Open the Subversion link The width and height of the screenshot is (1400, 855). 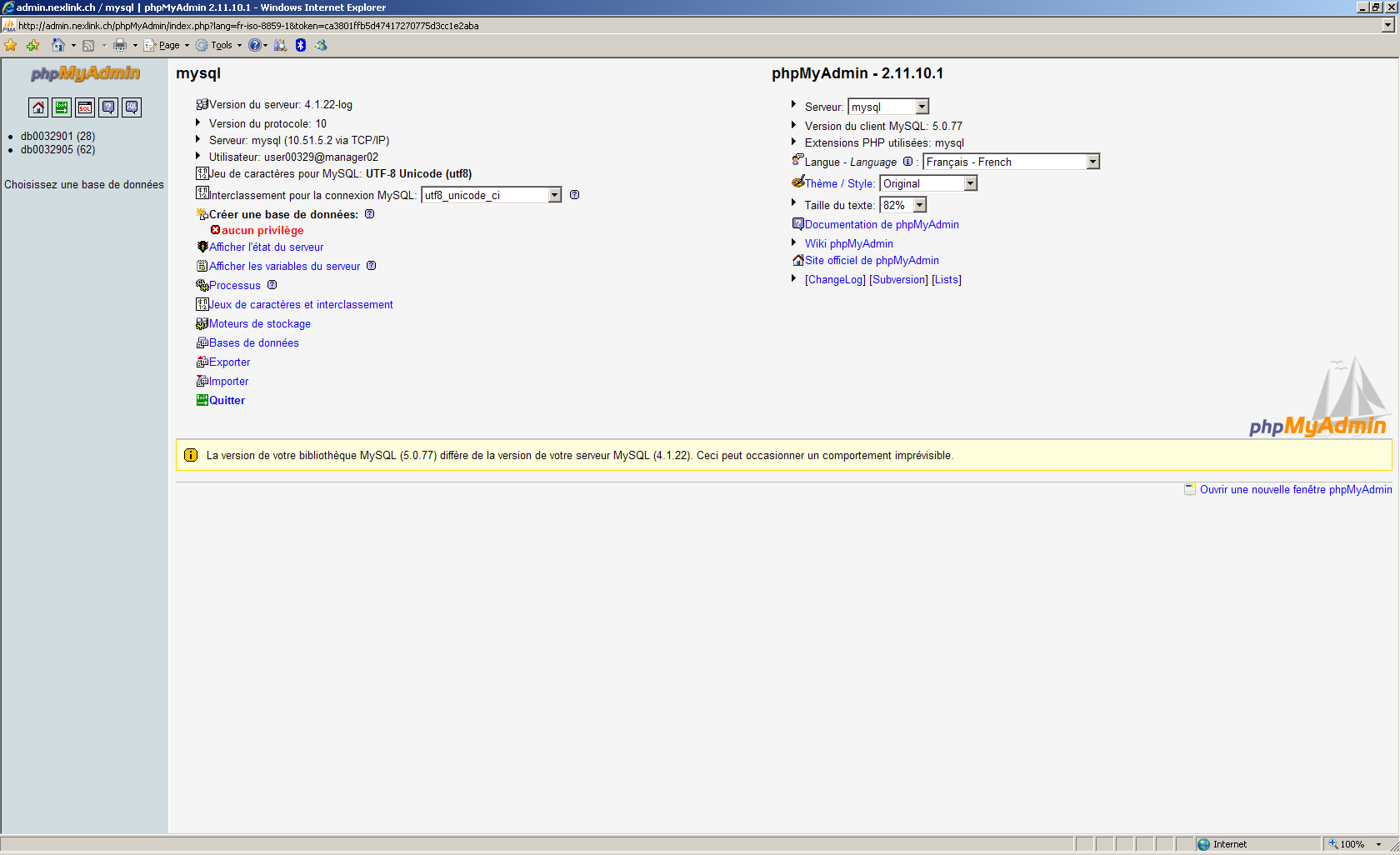click(898, 279)
